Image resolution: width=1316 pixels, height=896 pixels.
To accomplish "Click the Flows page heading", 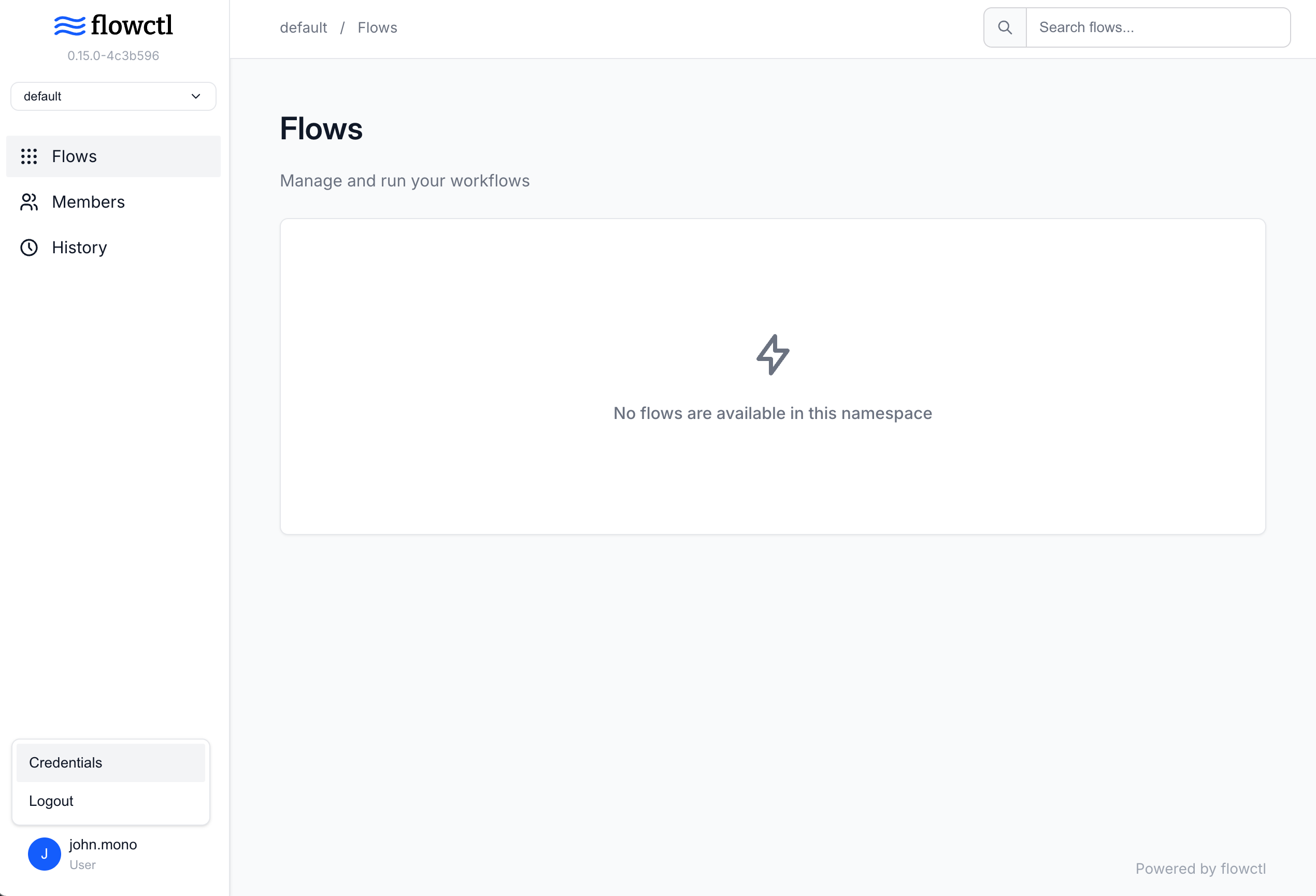I will coord(321,128).
